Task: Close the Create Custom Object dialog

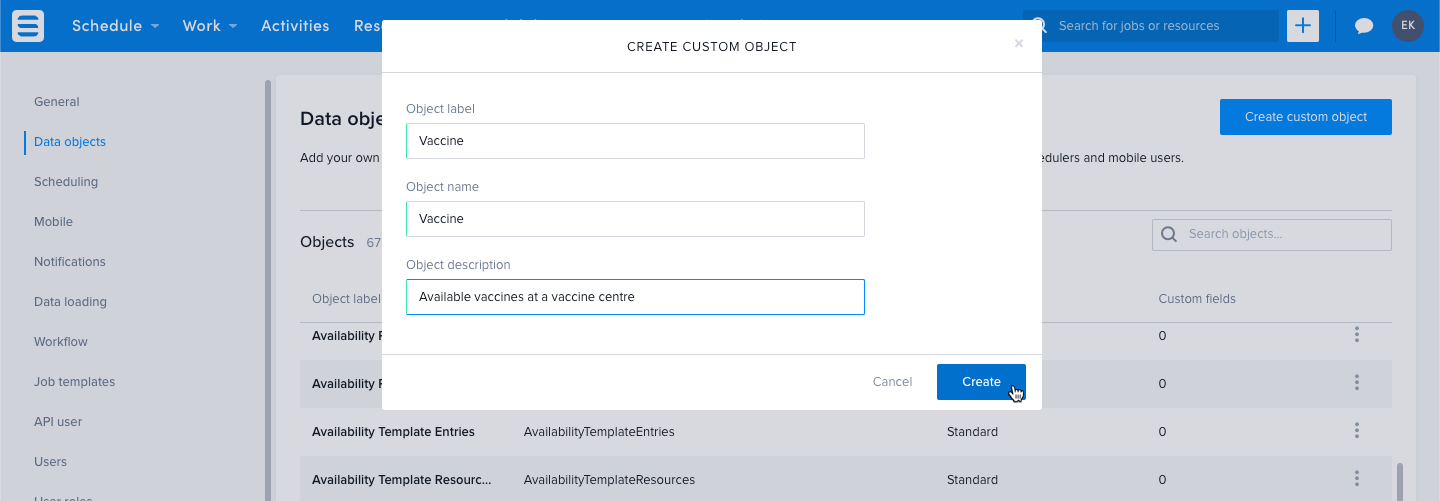Action: point(1018,43)
